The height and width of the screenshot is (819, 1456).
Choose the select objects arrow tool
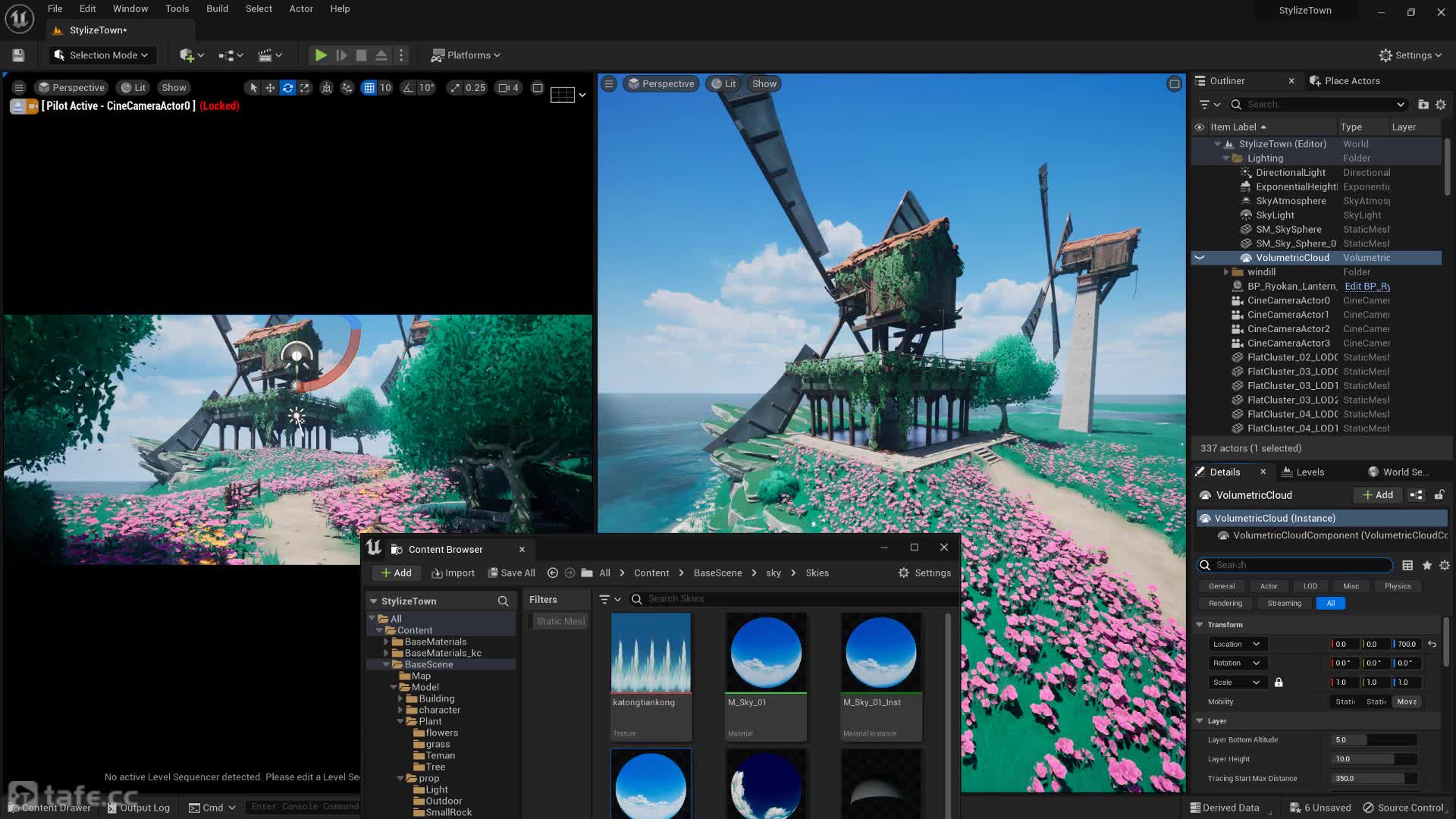253,88
